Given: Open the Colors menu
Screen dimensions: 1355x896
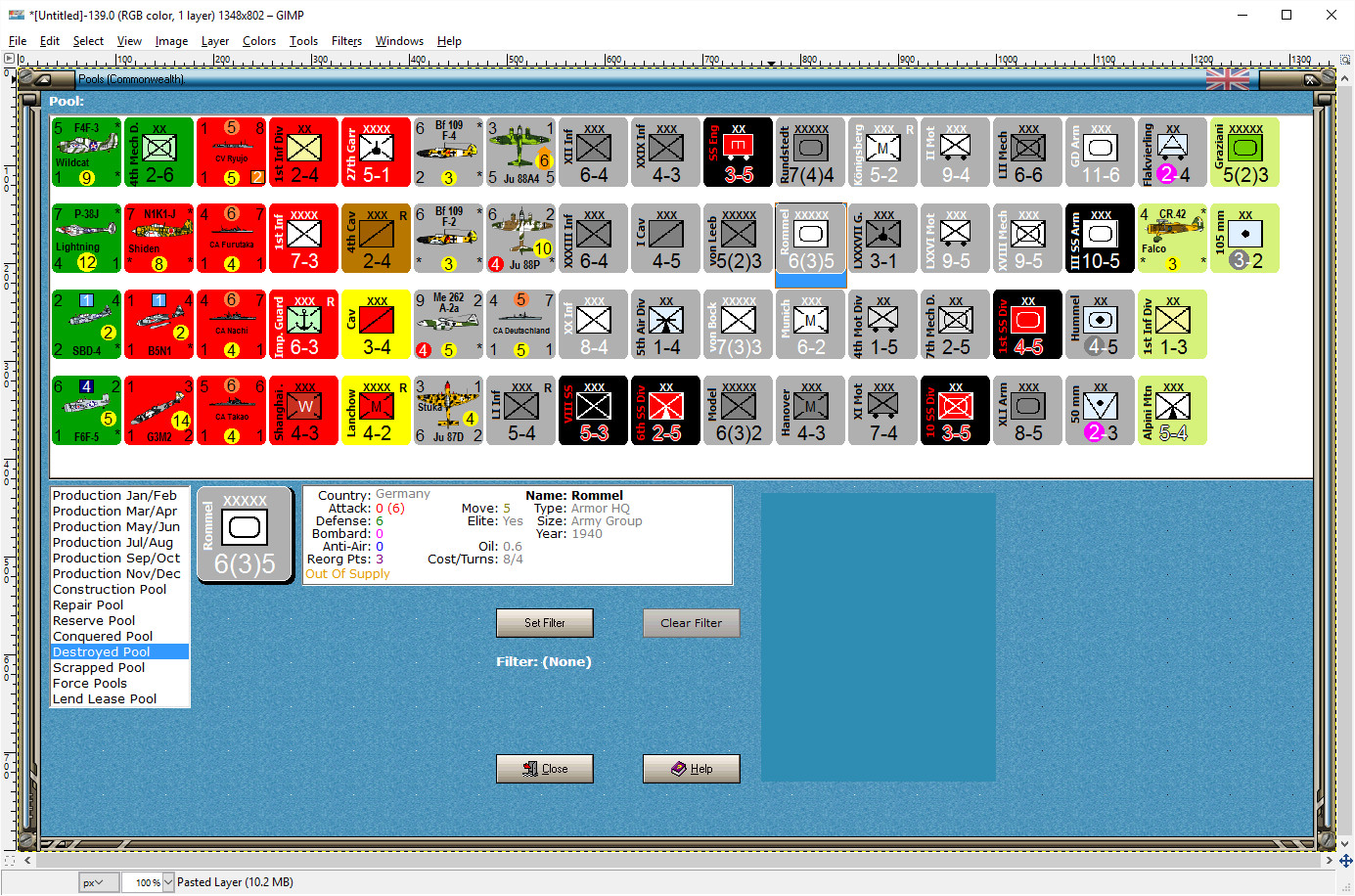Looking at the screenshot, I should [259, 41].
